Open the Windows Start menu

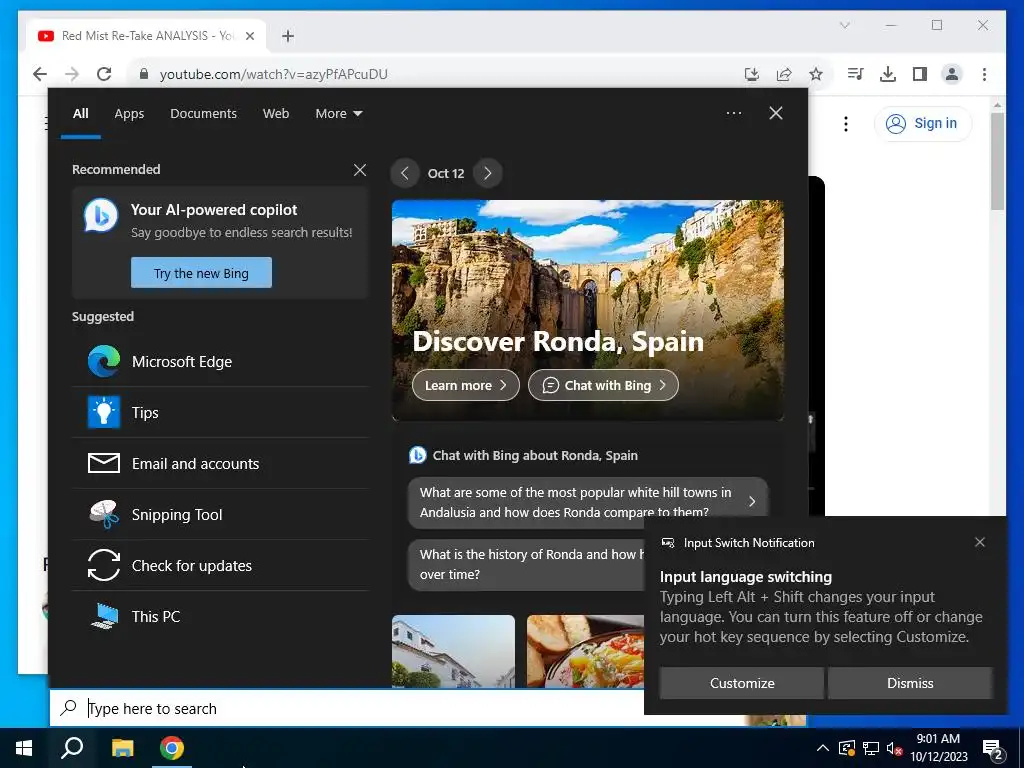tap(24, 748)
